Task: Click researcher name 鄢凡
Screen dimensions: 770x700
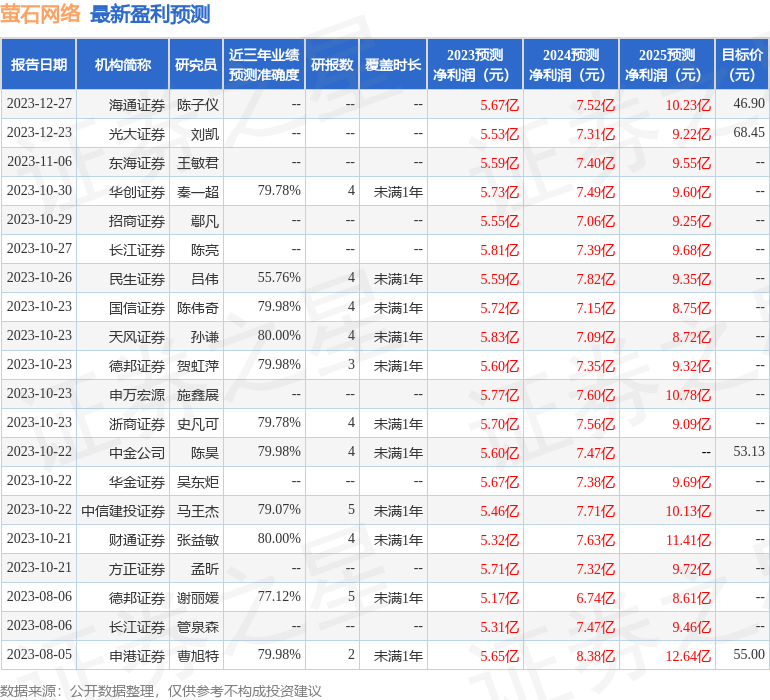Action: [x=205, y=221]
